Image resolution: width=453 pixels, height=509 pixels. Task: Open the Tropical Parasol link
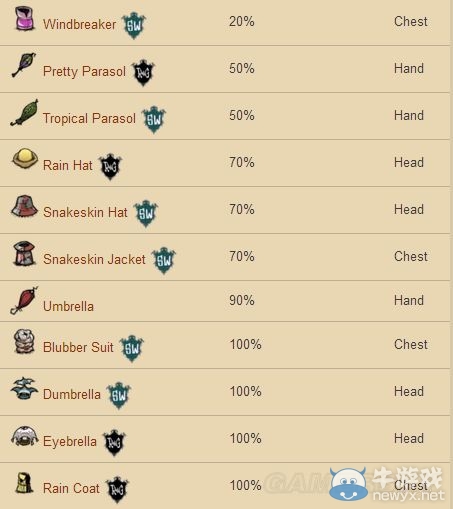[89, 119]
